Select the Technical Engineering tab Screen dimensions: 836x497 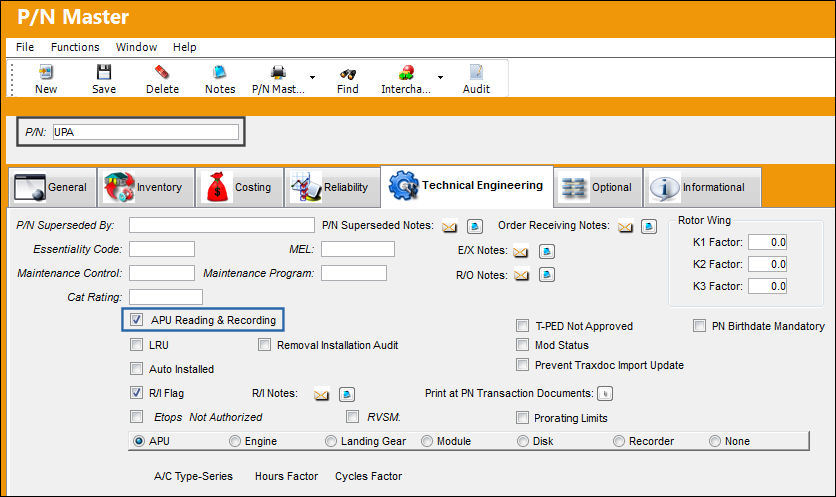(x=467, y=186)
